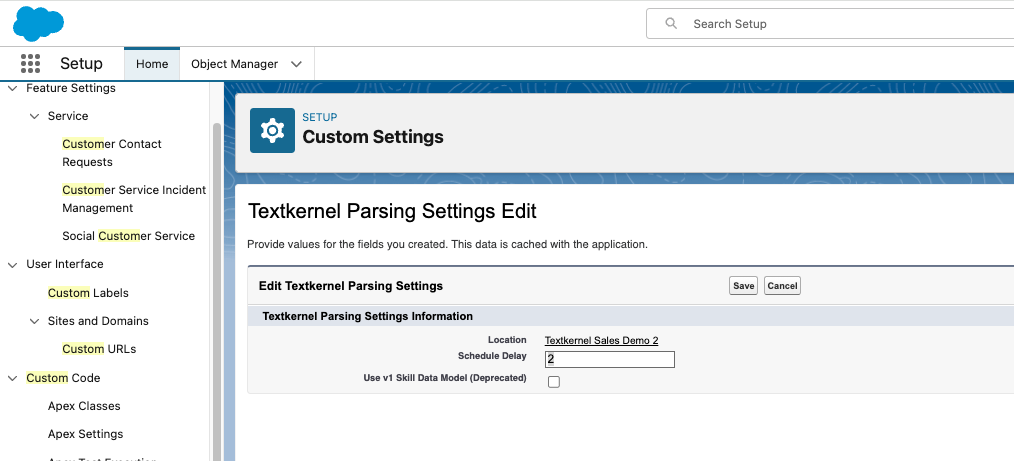Viewport: 1014px width, 461px height.
Task: Select the Service label in tree
Action: 68,116
